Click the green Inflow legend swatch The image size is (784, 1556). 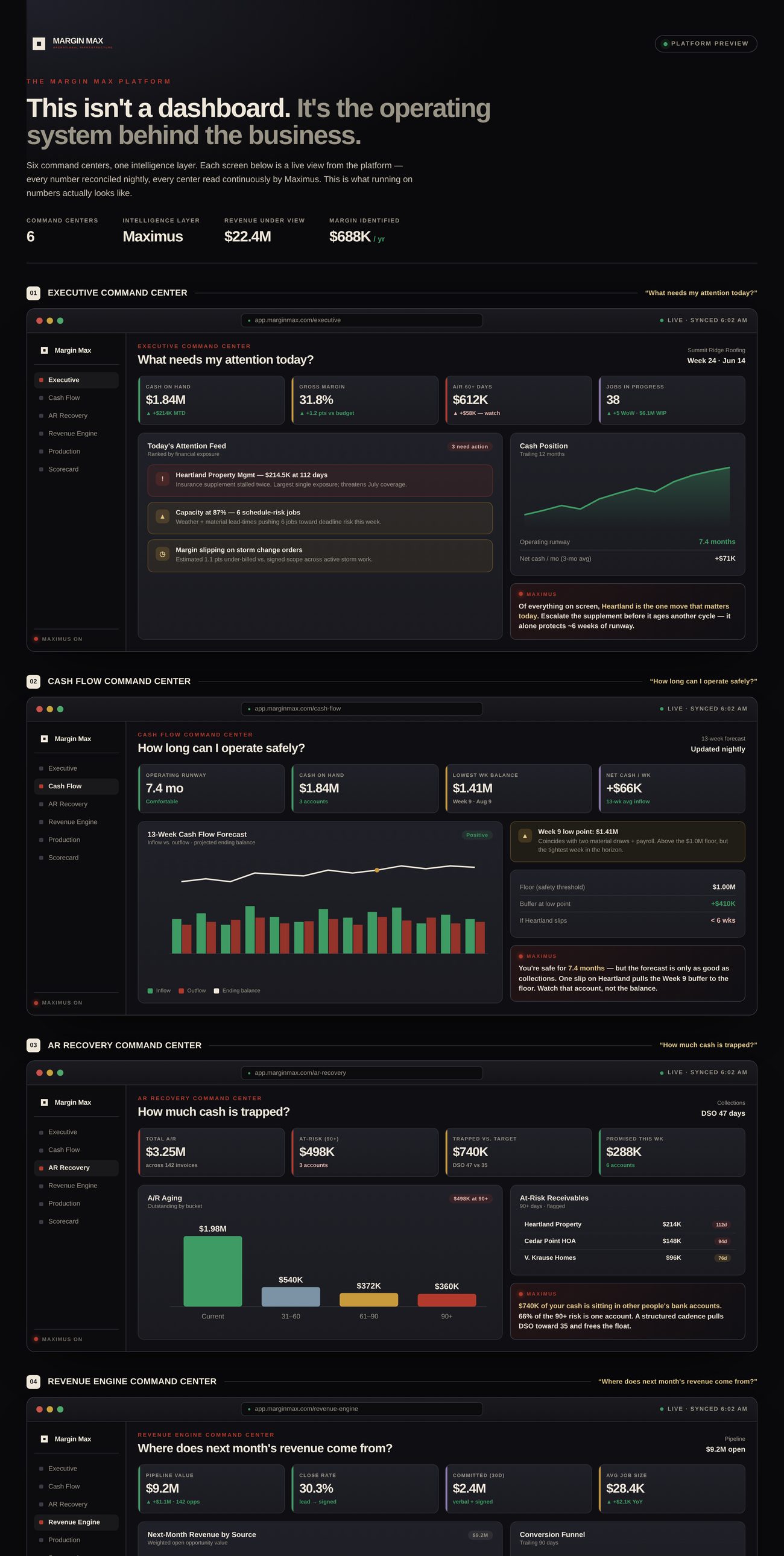click(150, 991)
